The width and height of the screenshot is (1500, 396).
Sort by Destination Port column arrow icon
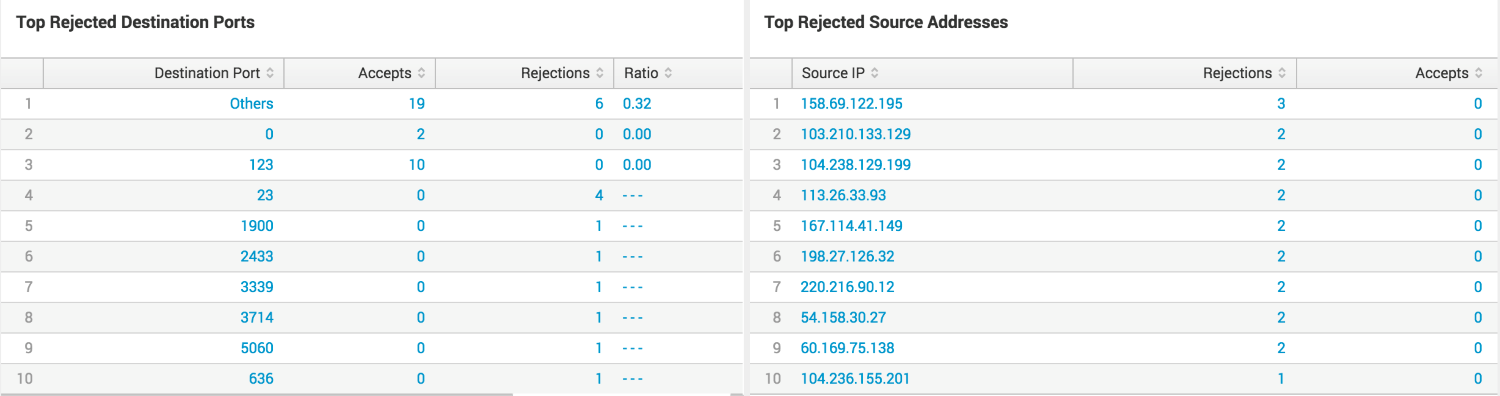[x=269, y=73]
